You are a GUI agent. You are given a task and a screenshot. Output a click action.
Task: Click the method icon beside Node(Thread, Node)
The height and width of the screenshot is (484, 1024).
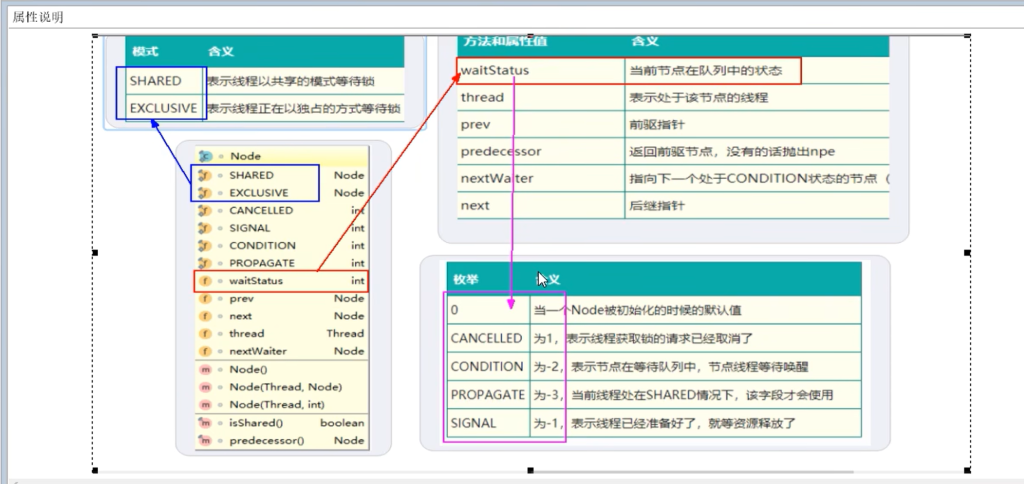coord(205,387)
